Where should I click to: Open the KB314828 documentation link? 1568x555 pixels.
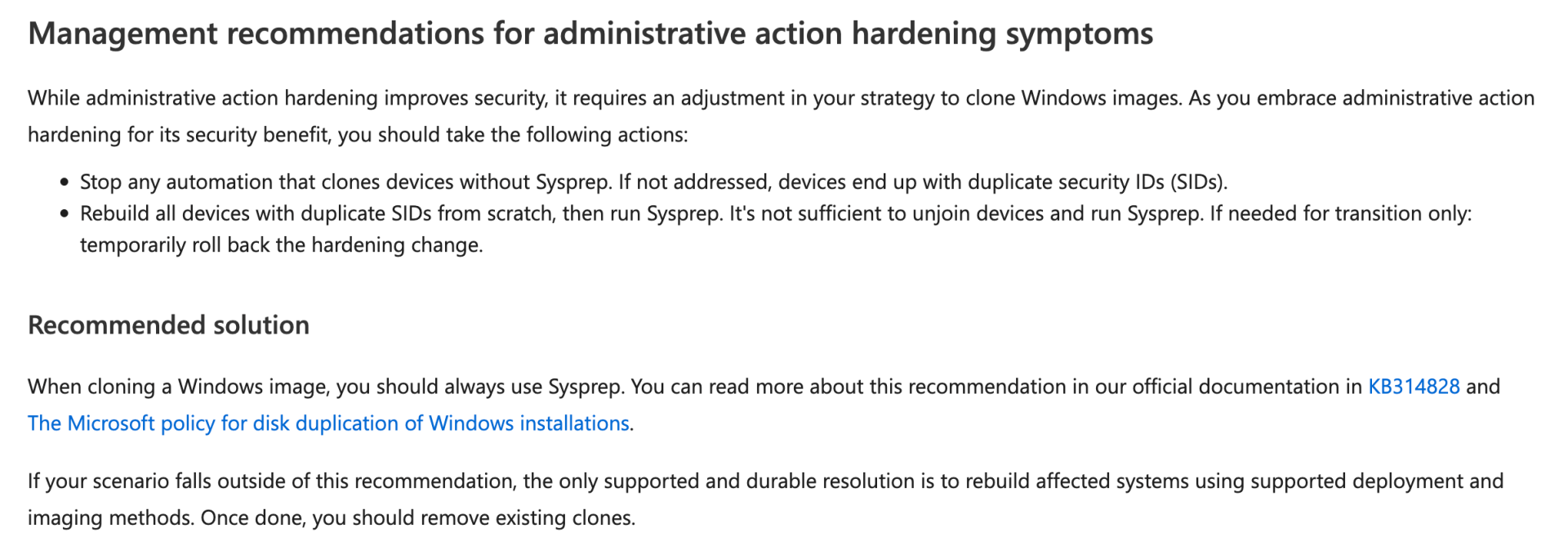click(1413, 387)
